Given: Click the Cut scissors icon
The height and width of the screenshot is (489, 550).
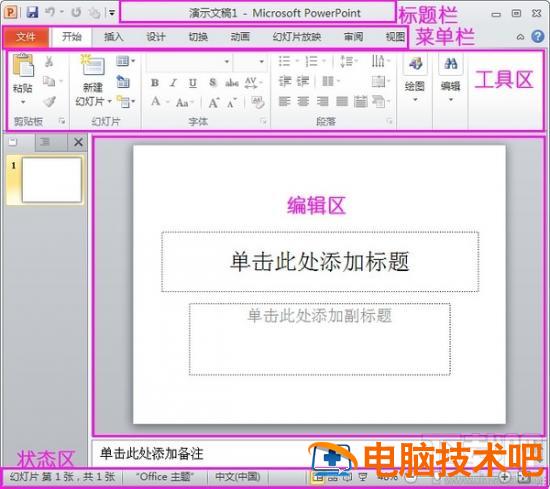Looking at the screenshot, I should [49, 62].
